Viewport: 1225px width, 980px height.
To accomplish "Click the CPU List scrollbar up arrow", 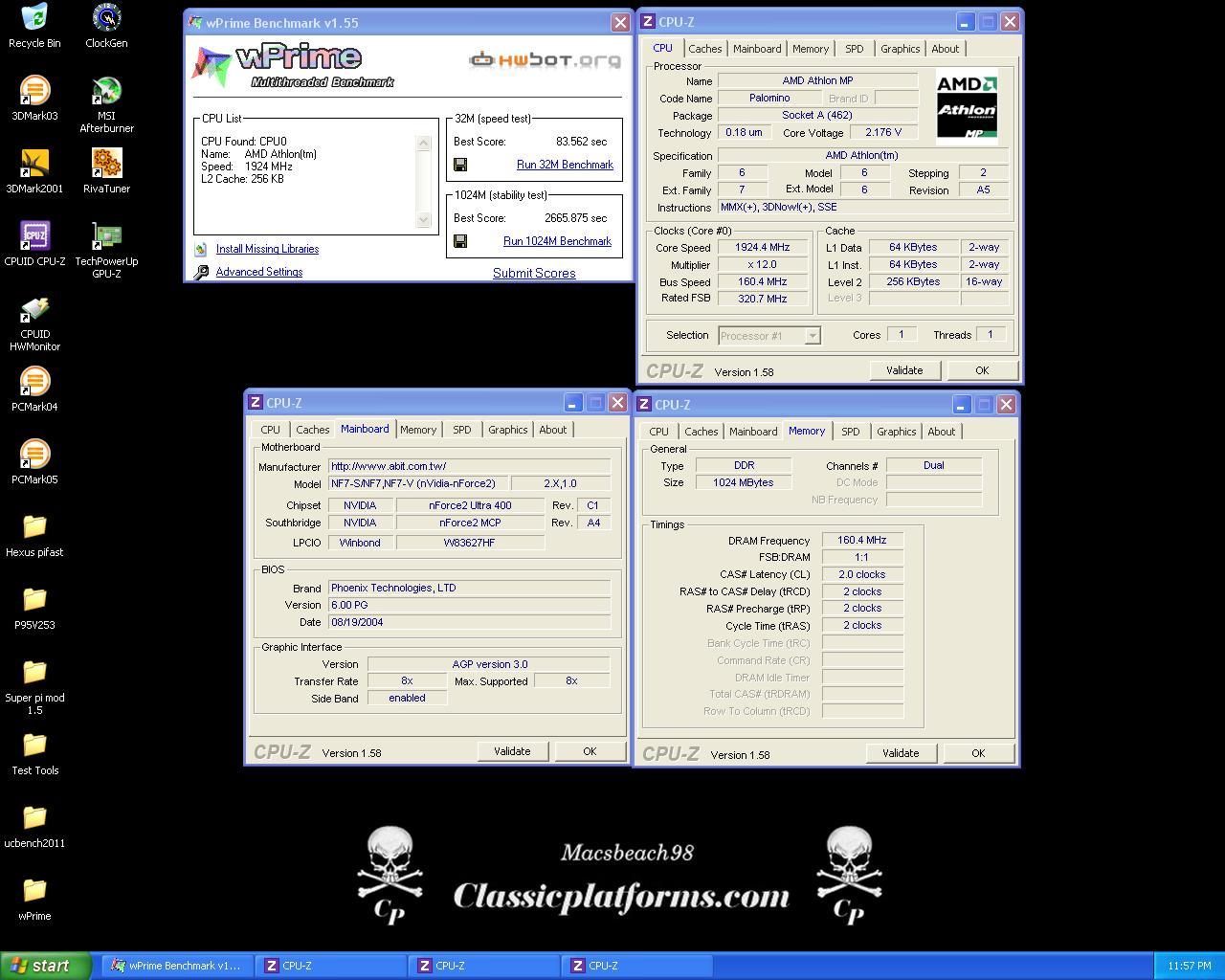I will (x=424, y=144).
